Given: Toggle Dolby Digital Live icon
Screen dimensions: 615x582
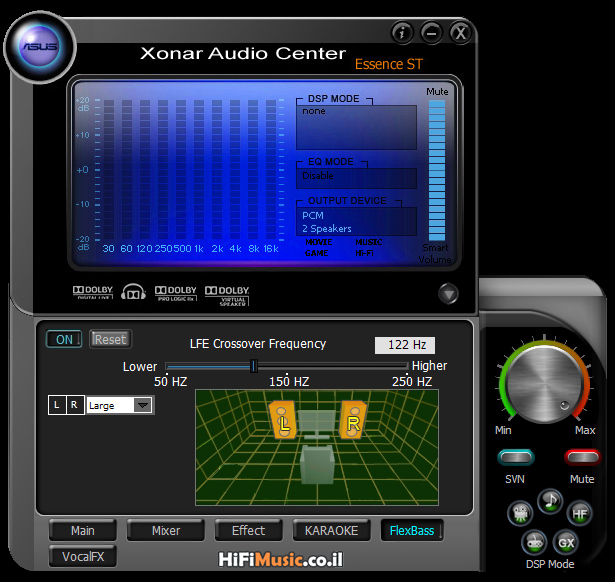Looking at the screenshot, I should (x=93, y=292).
